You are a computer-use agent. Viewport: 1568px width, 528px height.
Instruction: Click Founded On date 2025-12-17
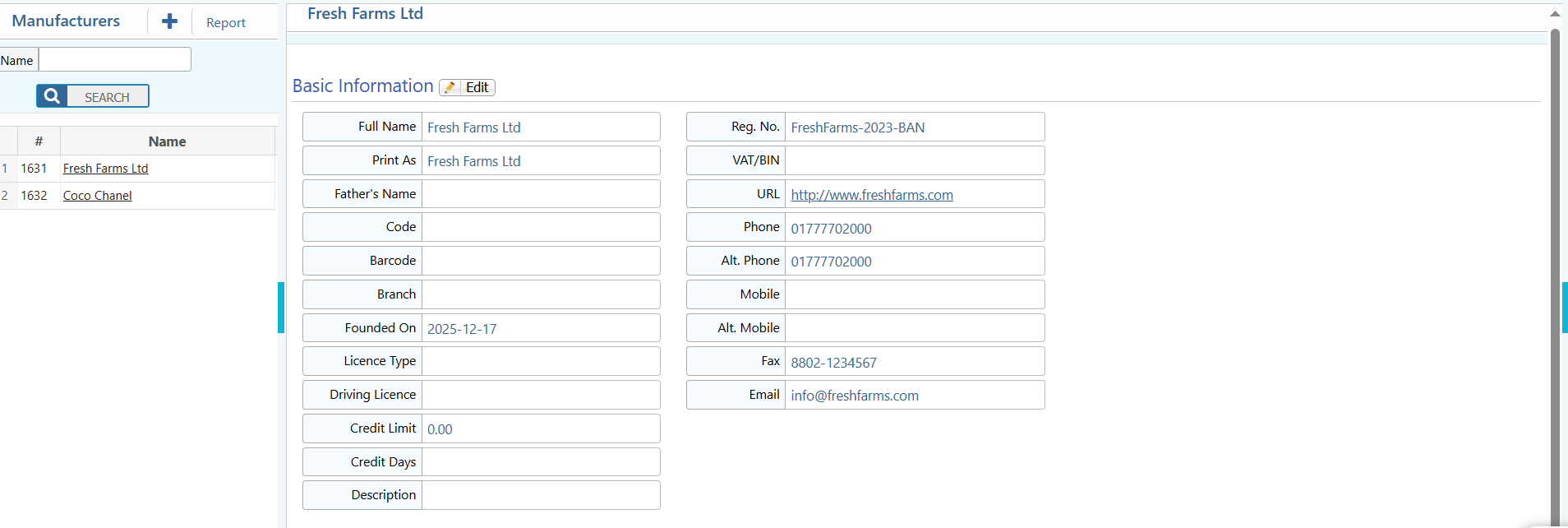(462, 329)
